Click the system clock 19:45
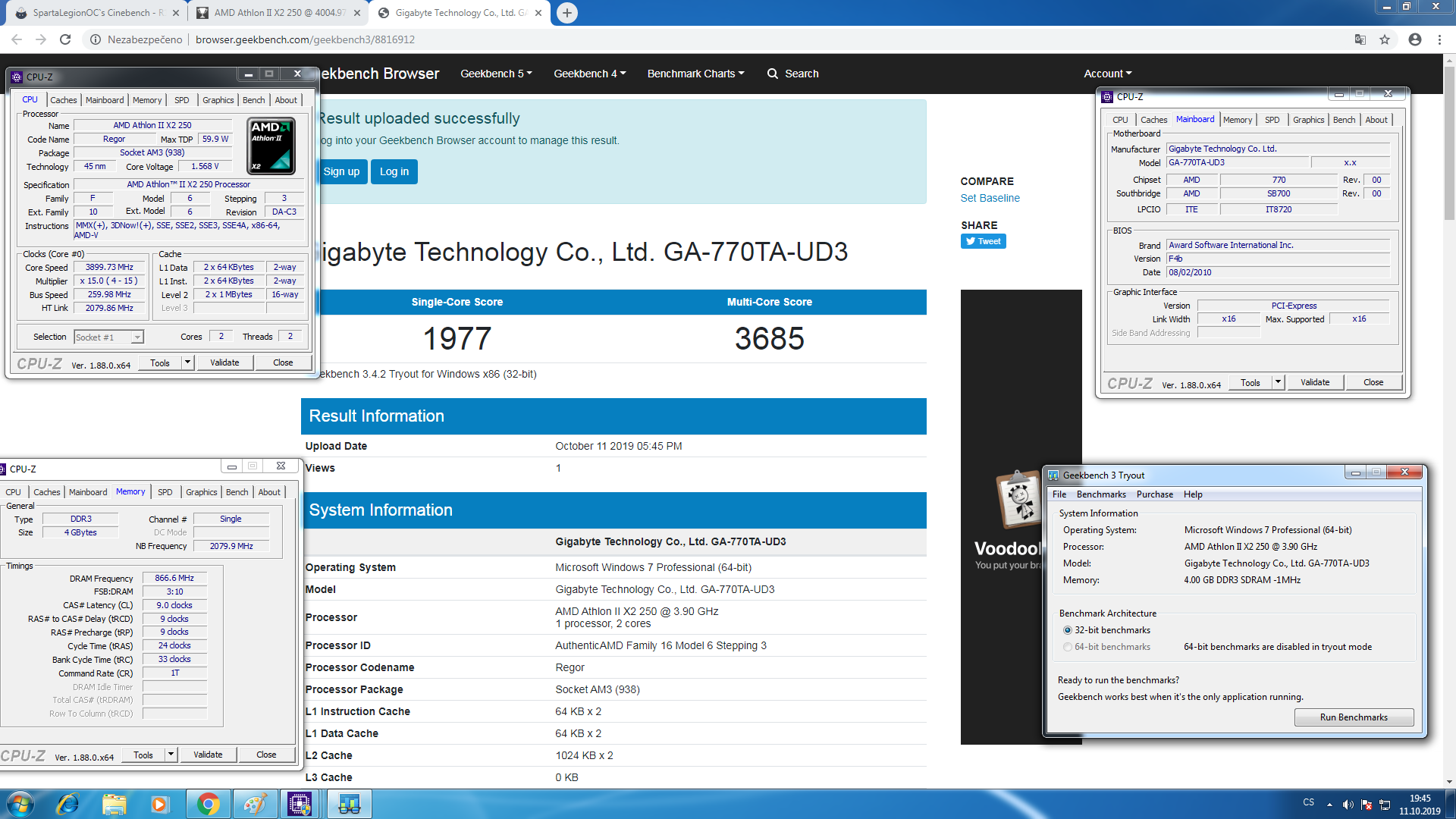This screenshot has height=819, width=1456. pos(1420,799)
